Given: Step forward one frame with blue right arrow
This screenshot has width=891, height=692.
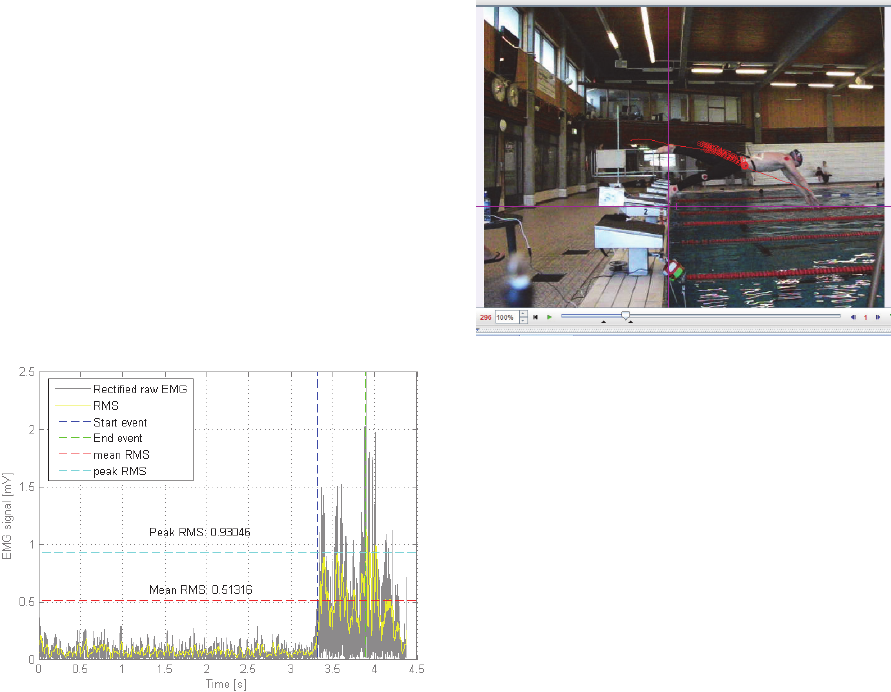Looking at the screenshot, I should pyautogui.click(x=877, y=317).
